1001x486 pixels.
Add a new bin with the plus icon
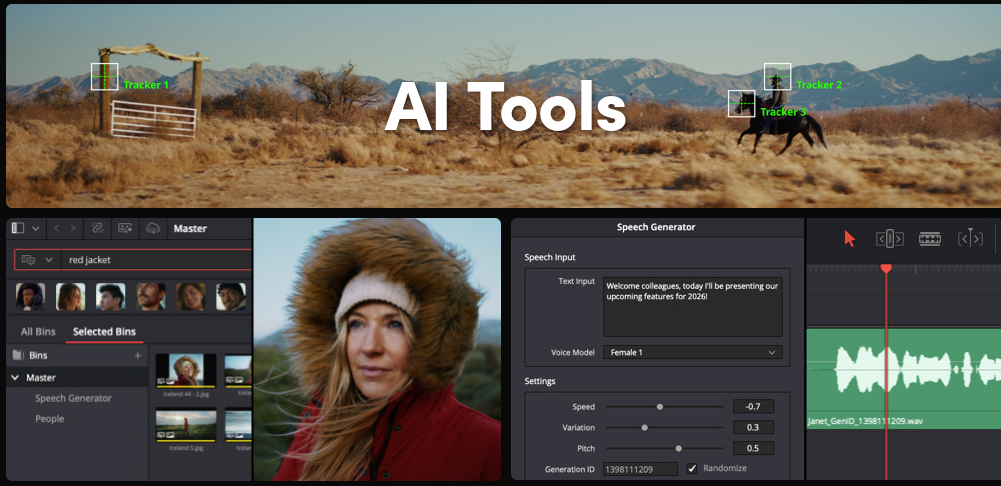tap(137, 355)
